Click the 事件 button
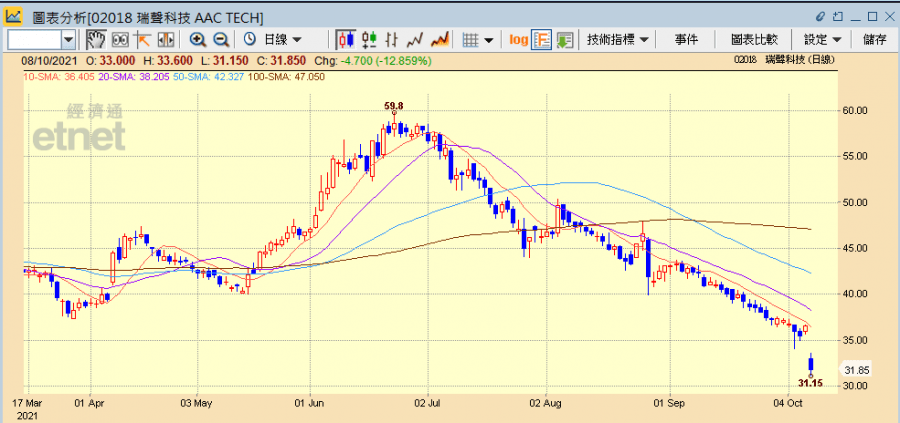Image resolution: width=900 pixels, height=423 pixels. (686, 39)
